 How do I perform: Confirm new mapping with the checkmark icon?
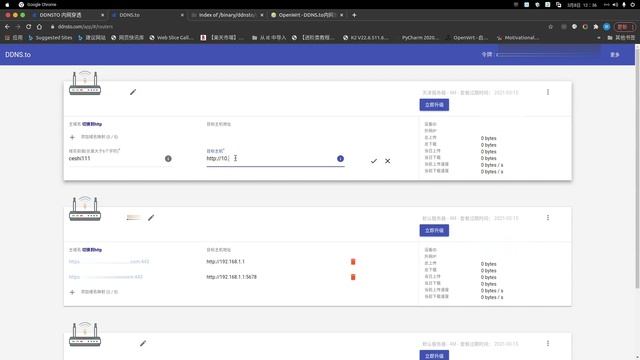pyautogui.click(x=373, y=161)
